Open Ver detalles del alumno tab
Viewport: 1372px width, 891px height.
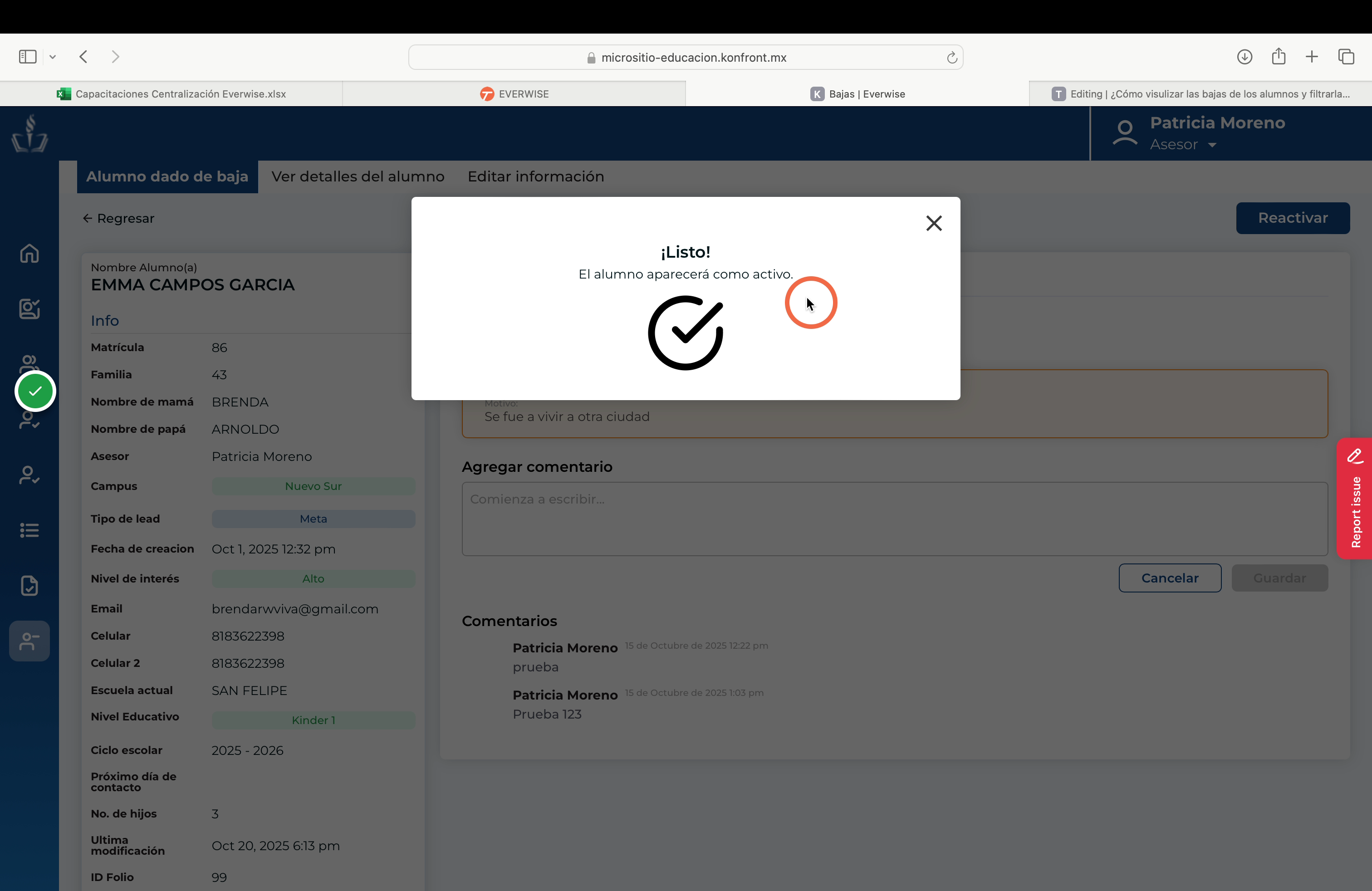(x=358, y=176)
